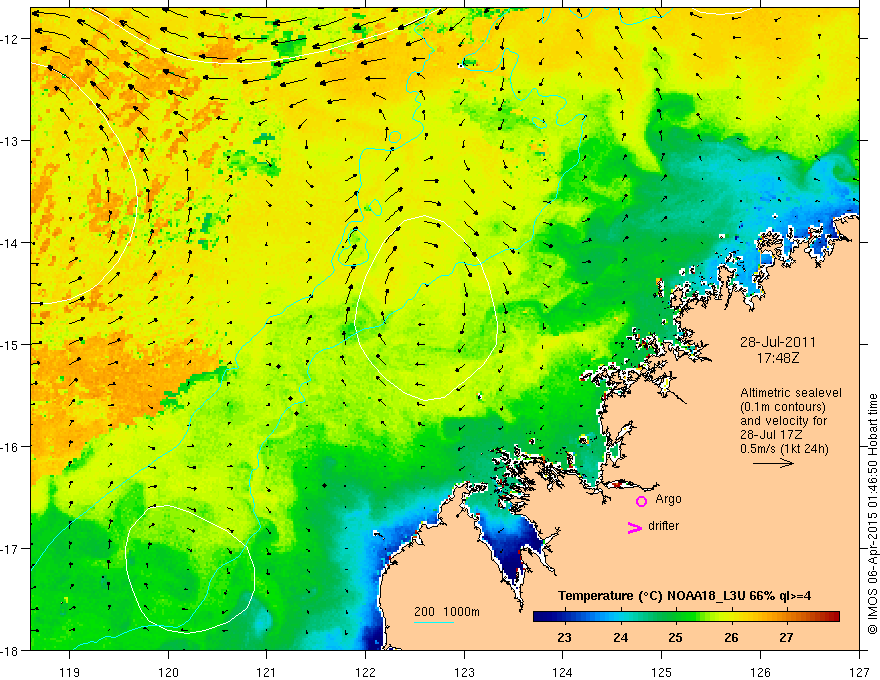This screenshot has width=880, height=680.
Task: Click the cyan 200 1000m isobath legend line
Action: (433, 622)
